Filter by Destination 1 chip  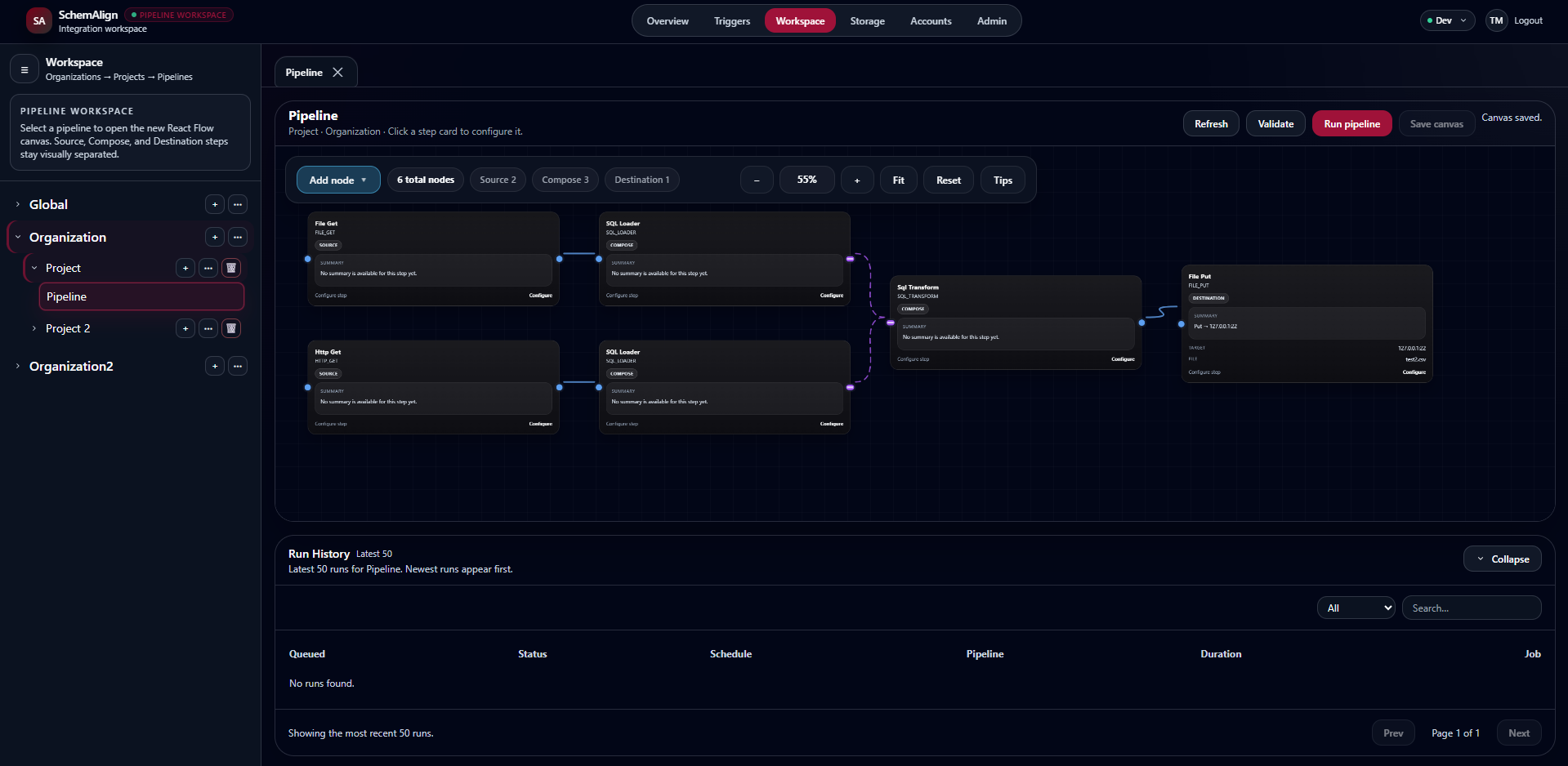click(x=641, y=180)
